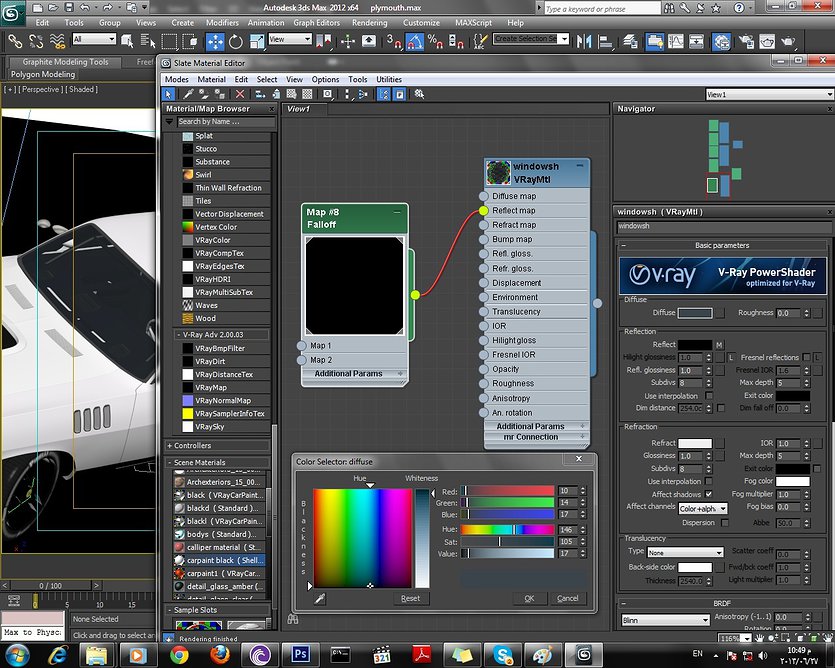The height and width of the screenshot is (668, 835).
Task: Open the Material menu in Slate editor
Action: coord(211,79)
